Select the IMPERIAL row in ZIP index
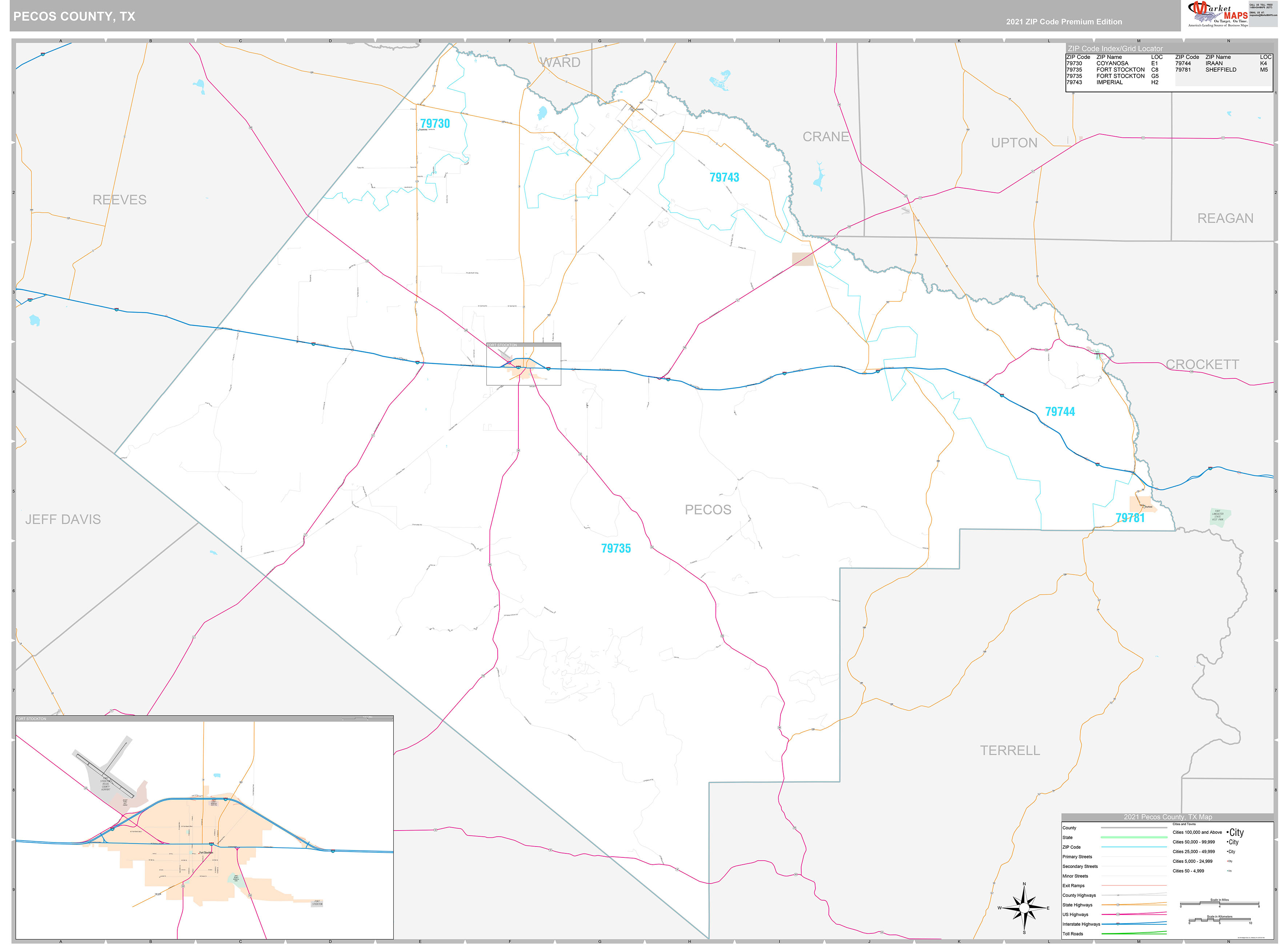Screen dimensions: 1288x945 tap(1112, 83)
